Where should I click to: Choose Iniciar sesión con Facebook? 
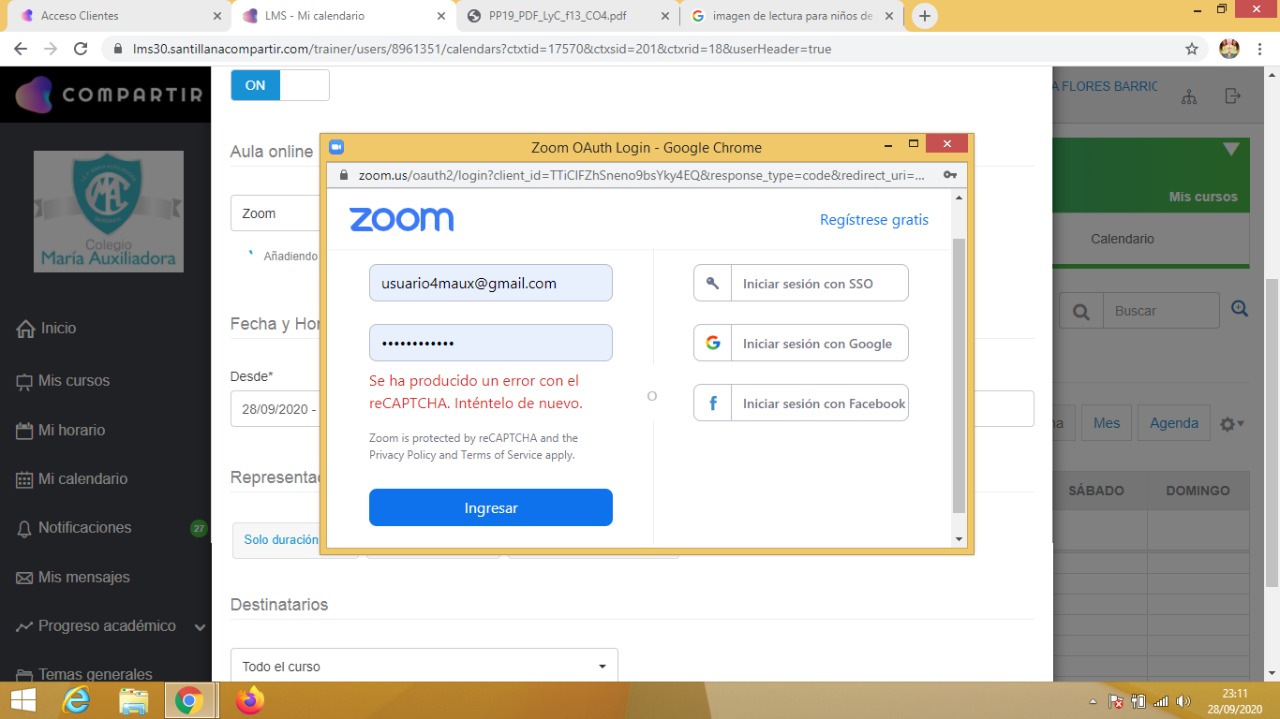click(801, 403)
